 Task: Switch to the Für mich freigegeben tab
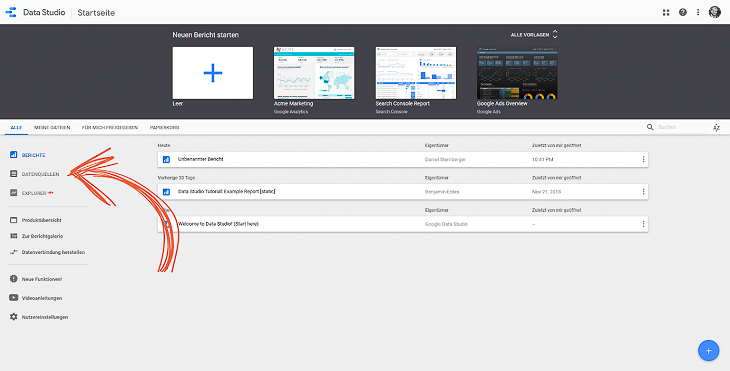[110, 127]
